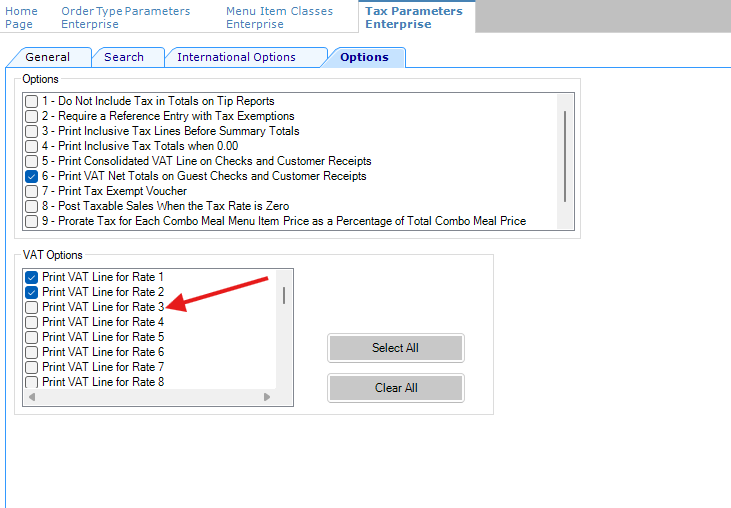The image size is (731, 508).
Task: Open the General tab
Action: pyautogui.click(x=48, y=57)
